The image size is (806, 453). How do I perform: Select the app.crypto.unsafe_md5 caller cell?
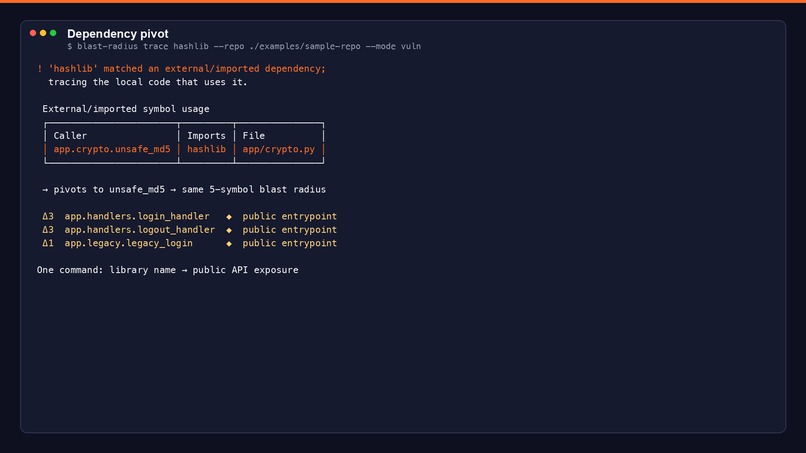point(112,149)
